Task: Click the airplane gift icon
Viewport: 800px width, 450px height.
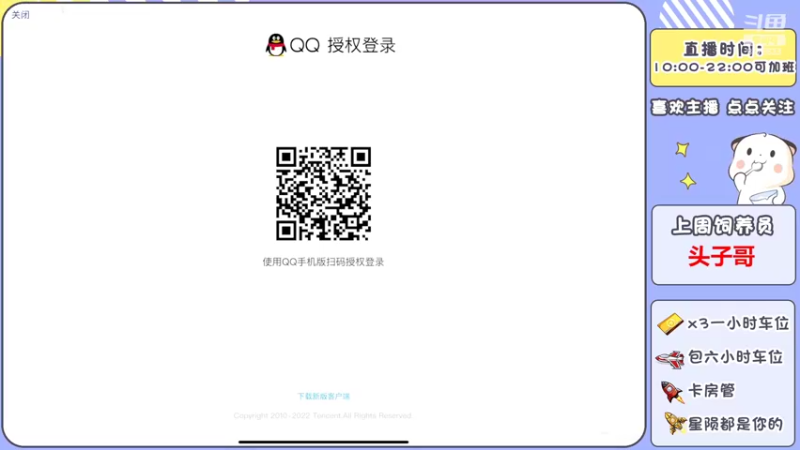Action: [x=670, y=359]
